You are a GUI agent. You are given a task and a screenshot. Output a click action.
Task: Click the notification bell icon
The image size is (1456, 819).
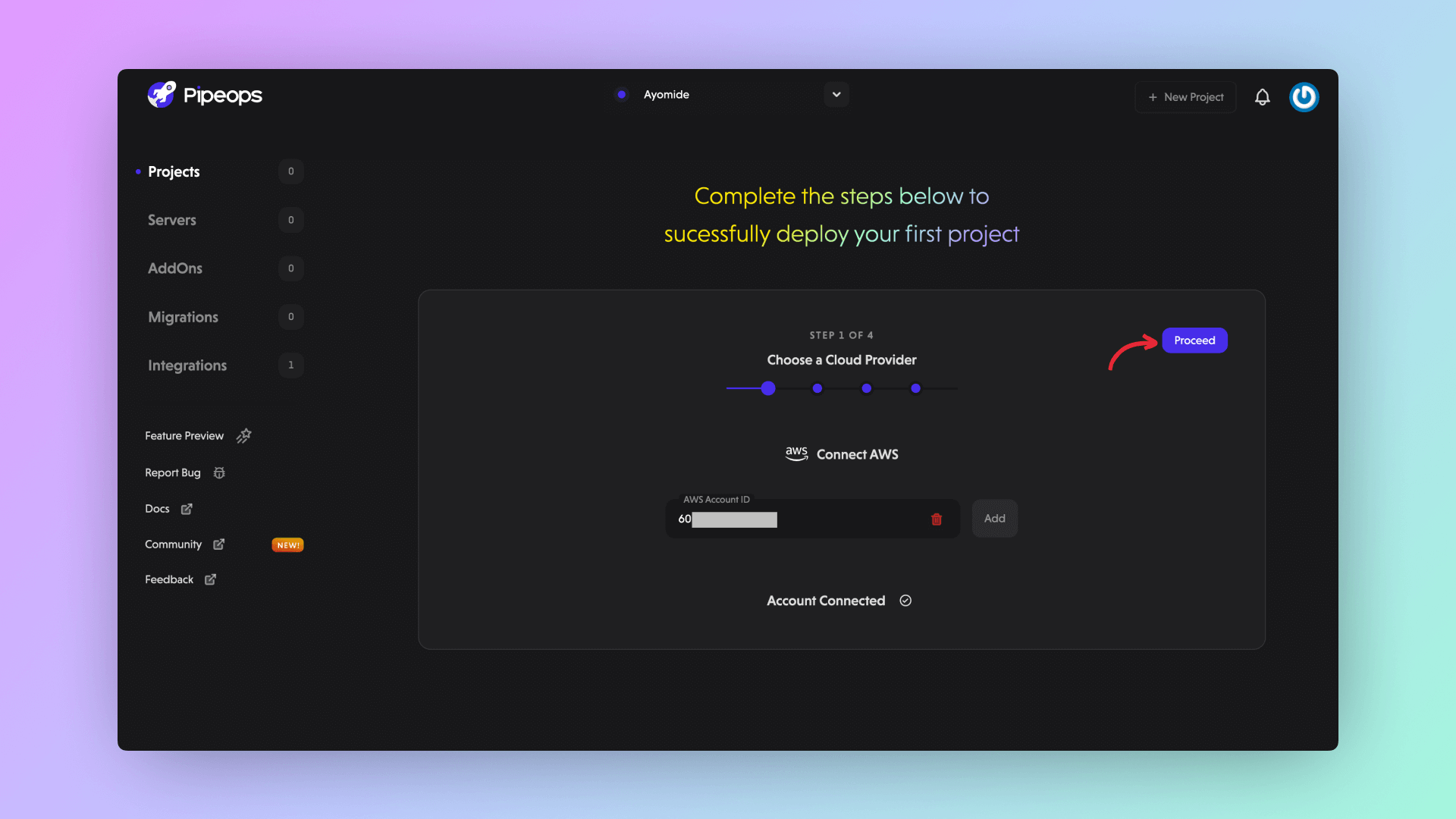click(1262, 97)
